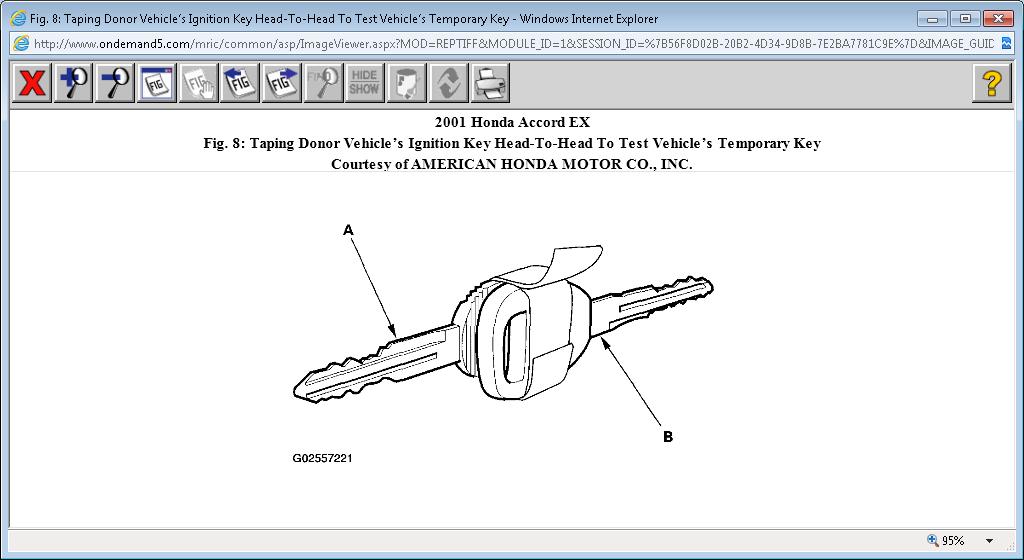This screenshot has width=1024, height=560.
Task: Print the figure with printer icon
Action: coord(490,83)
